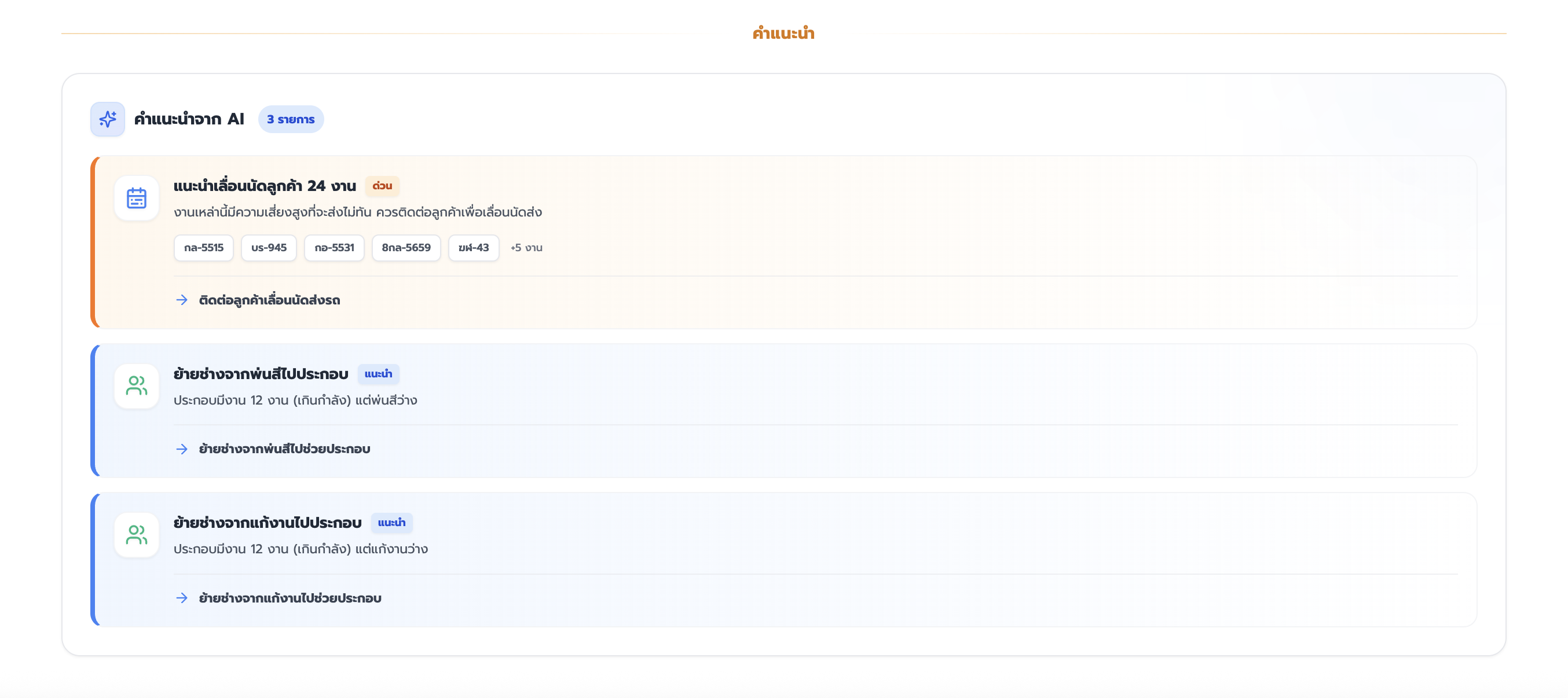Viewport: 1568px width, 698px height.
Task: Select the บร-945 job chip
Action: coord(269,248)
